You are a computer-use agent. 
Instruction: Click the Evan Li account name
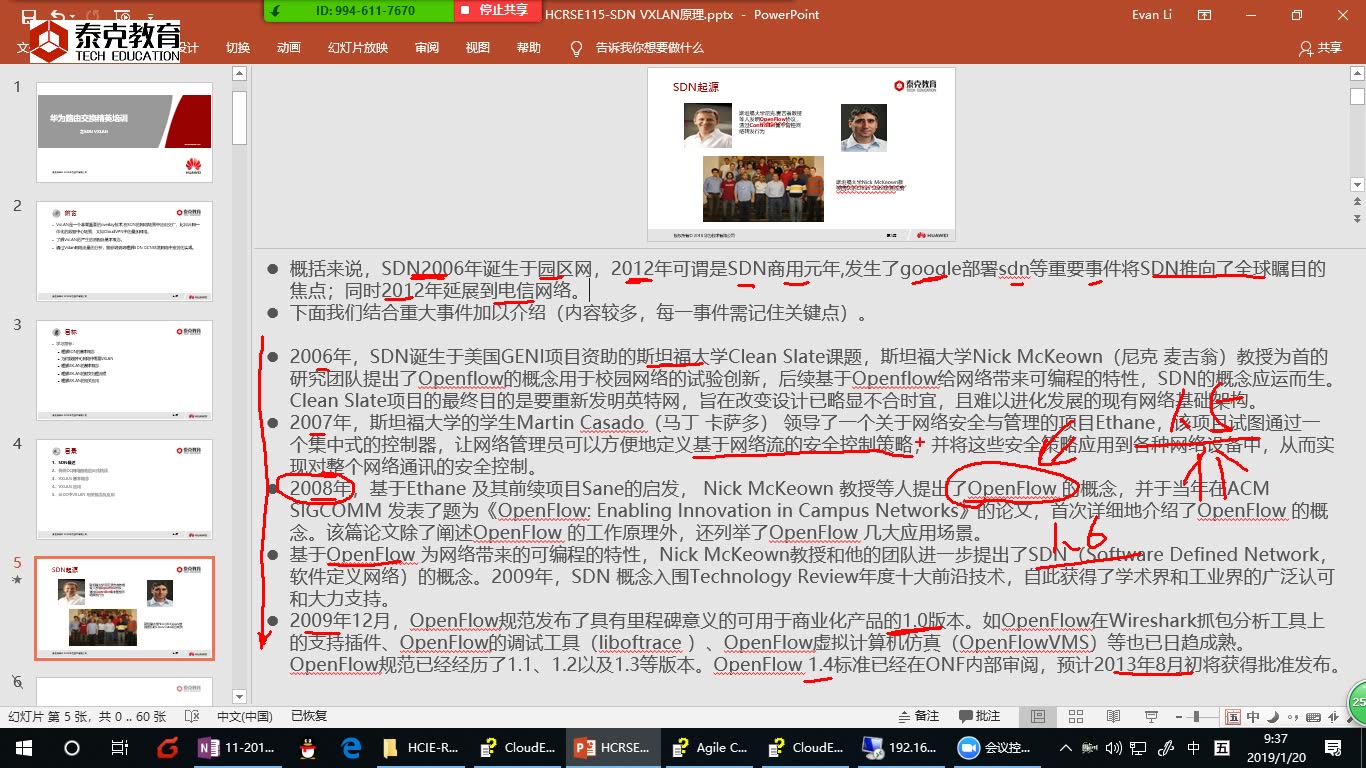tap(1152, 14)
